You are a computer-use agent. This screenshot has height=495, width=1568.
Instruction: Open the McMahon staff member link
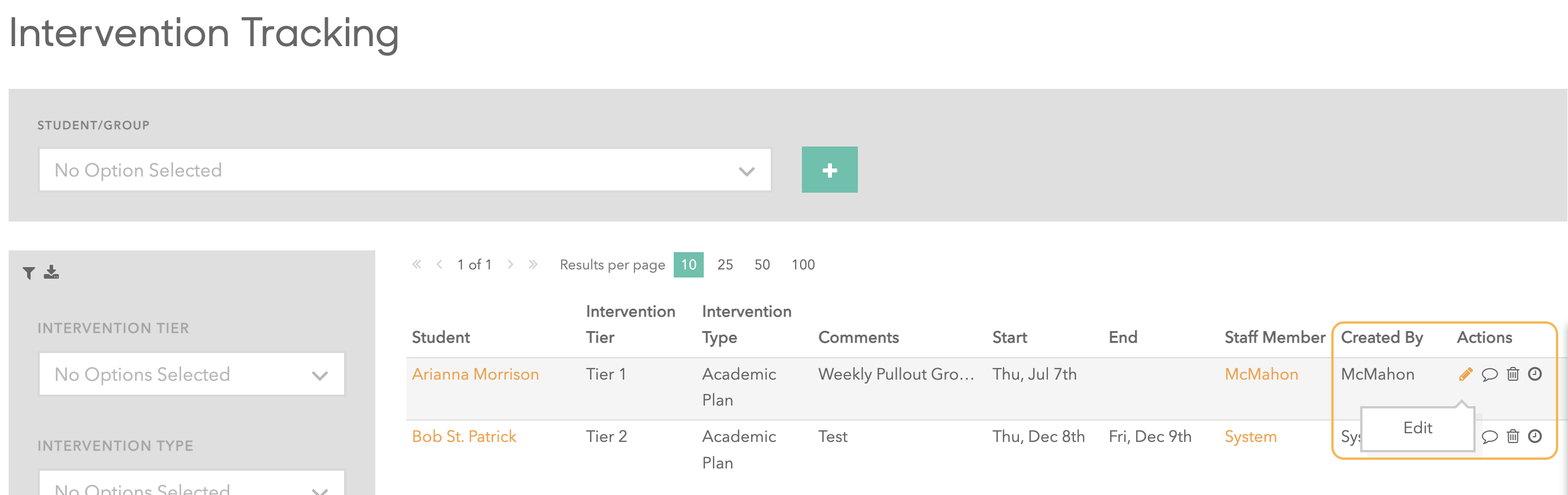point(1261,374)
